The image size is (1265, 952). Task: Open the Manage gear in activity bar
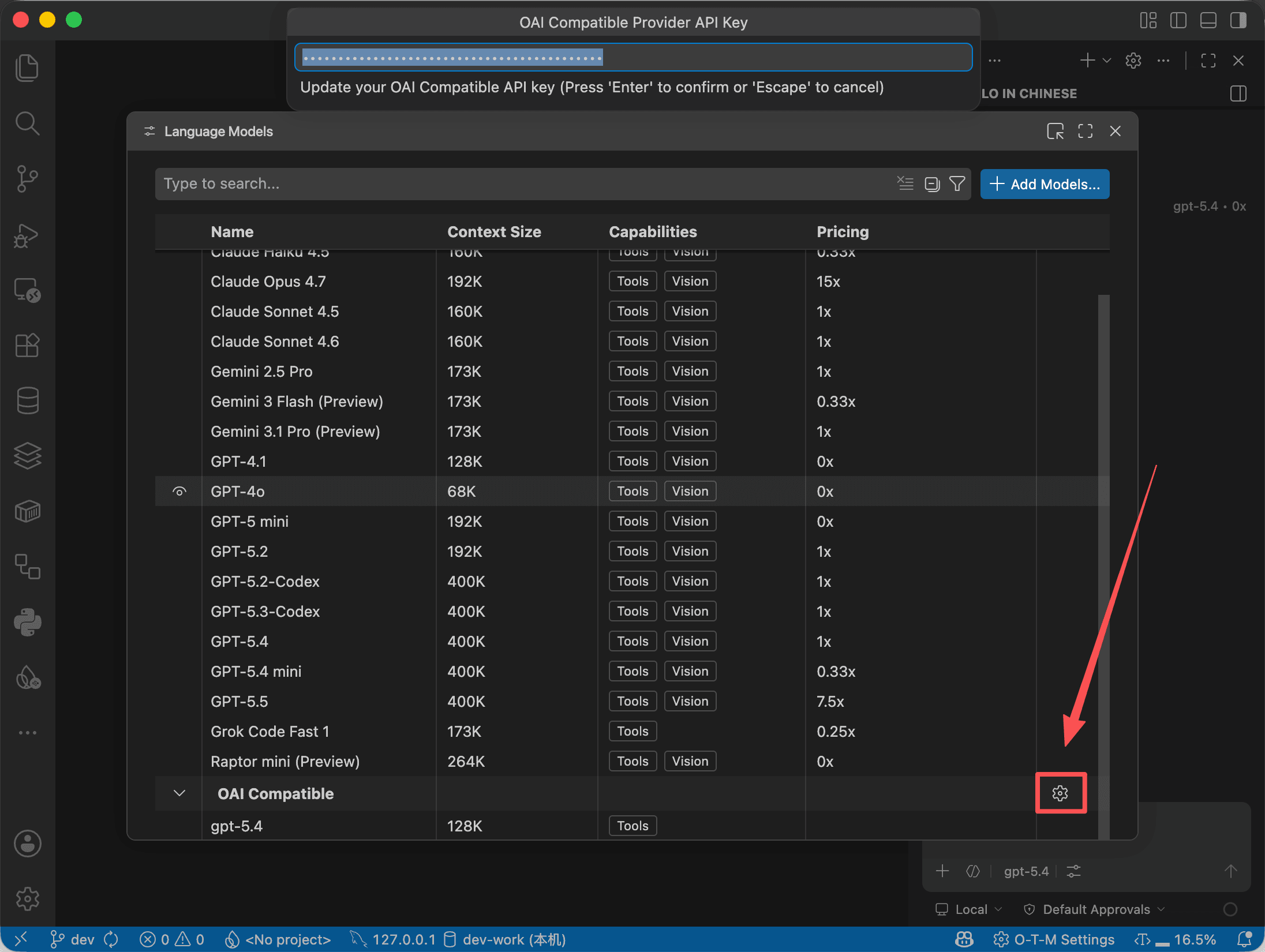[27, 899]
